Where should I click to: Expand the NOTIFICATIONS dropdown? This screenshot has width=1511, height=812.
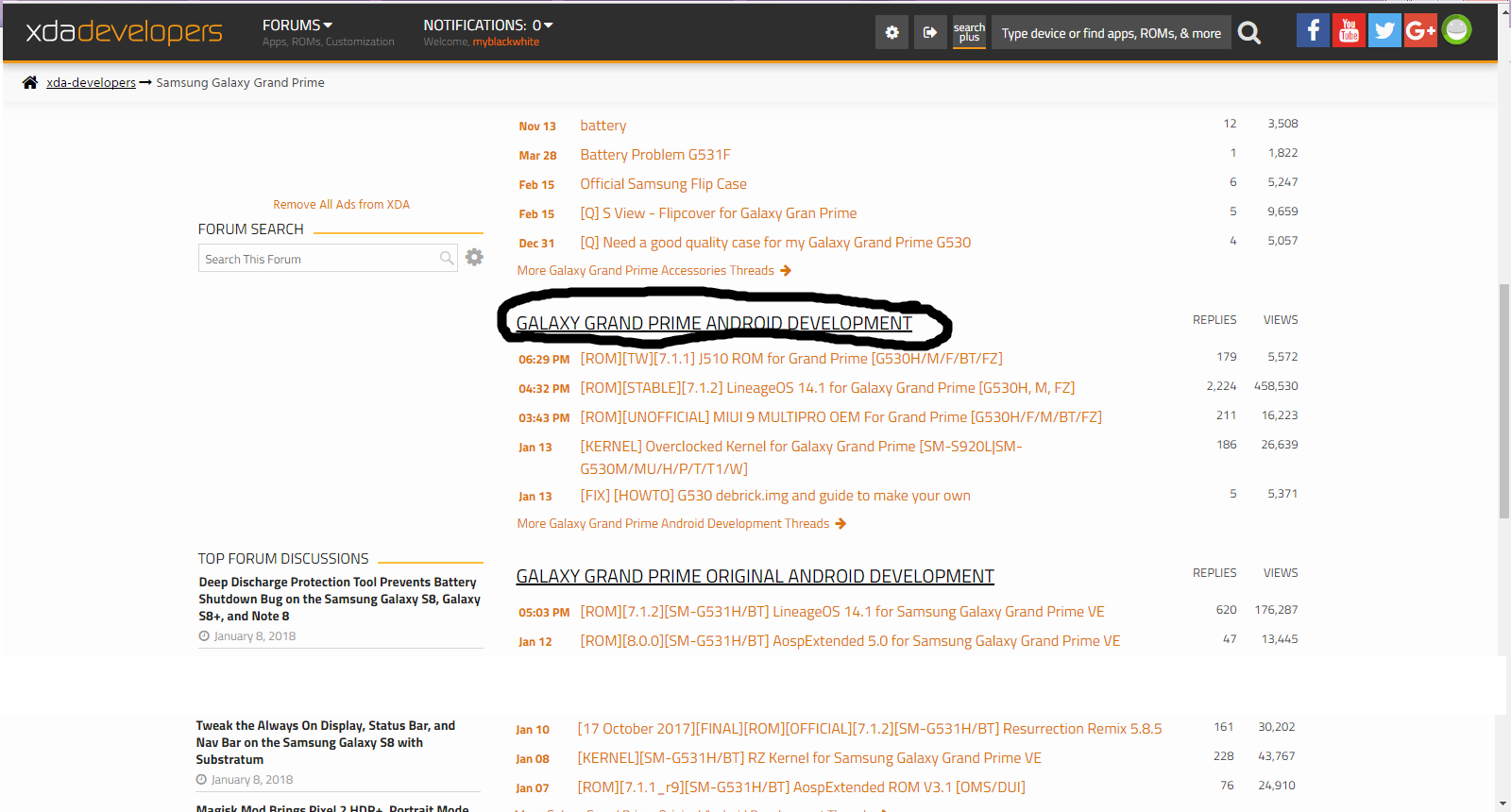[488, 25]
